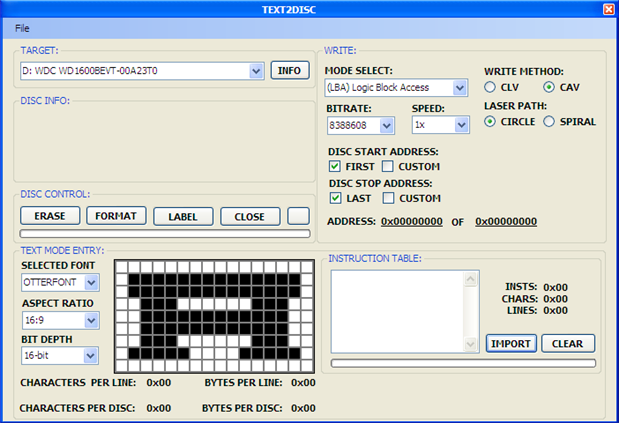The width and height of the screenshot is (619, 423).
Task: Click the disc control progress bar
Action: tap(165, 234)
